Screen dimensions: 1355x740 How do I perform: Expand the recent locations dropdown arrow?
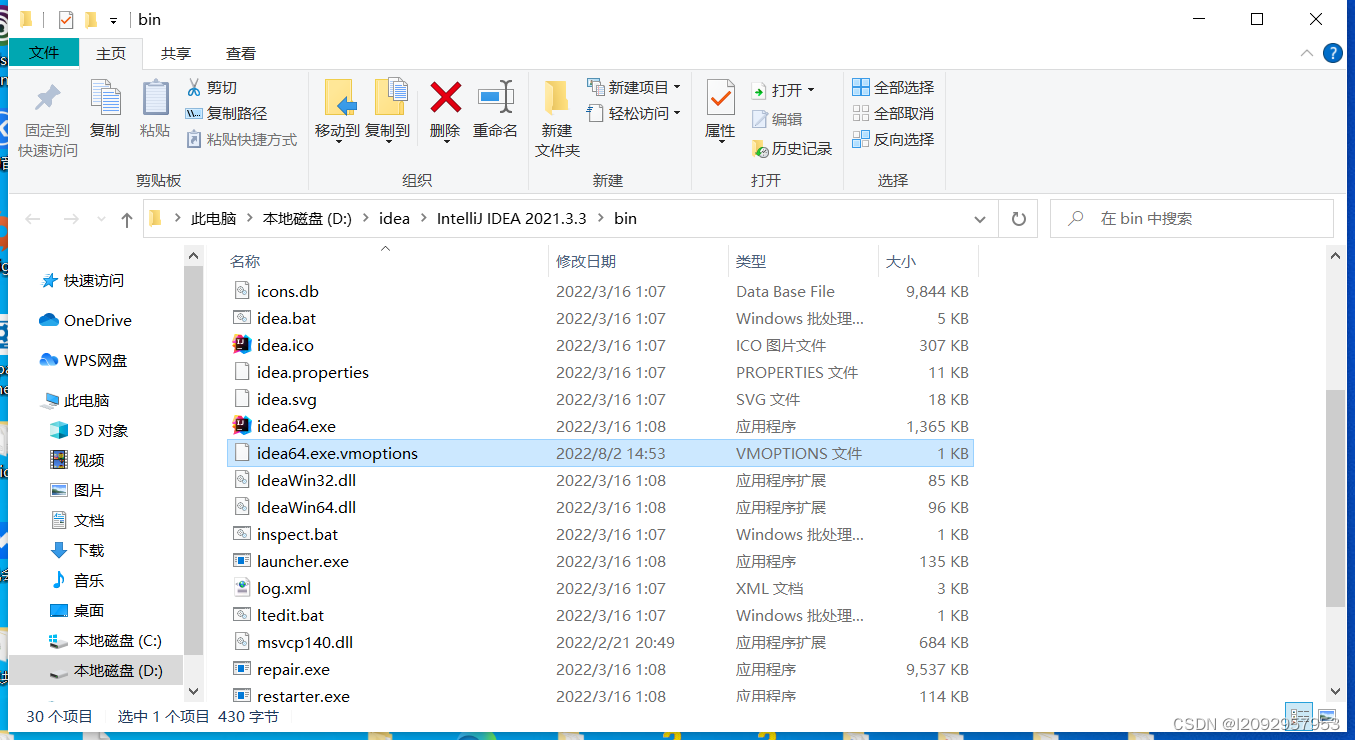101,220
